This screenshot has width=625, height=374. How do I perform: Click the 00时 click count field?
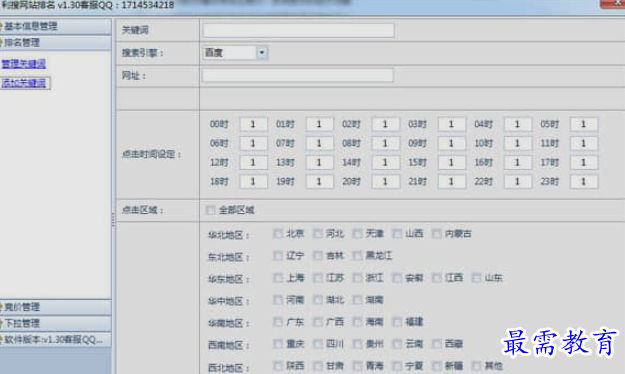(254, 124)
